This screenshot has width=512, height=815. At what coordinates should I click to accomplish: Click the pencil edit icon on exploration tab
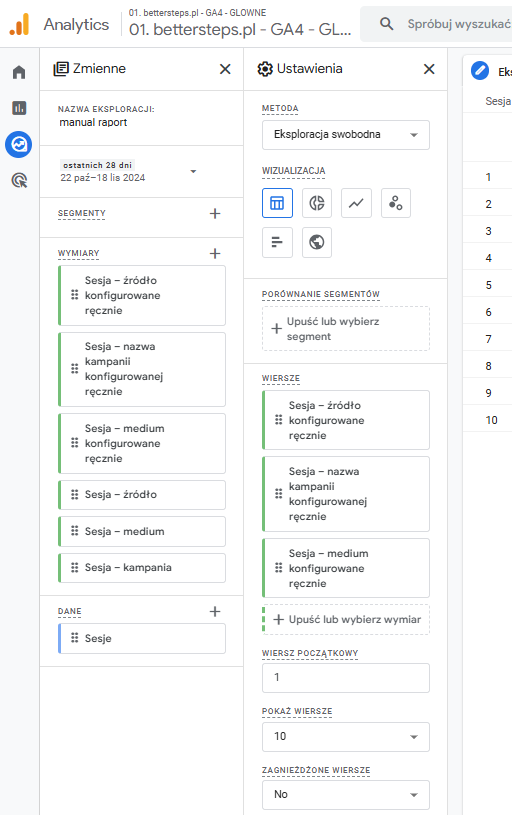(480, 71)
